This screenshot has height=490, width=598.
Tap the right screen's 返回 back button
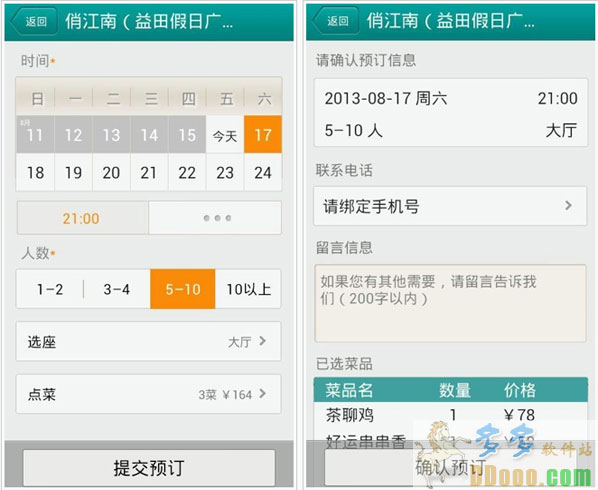[336, 21]
